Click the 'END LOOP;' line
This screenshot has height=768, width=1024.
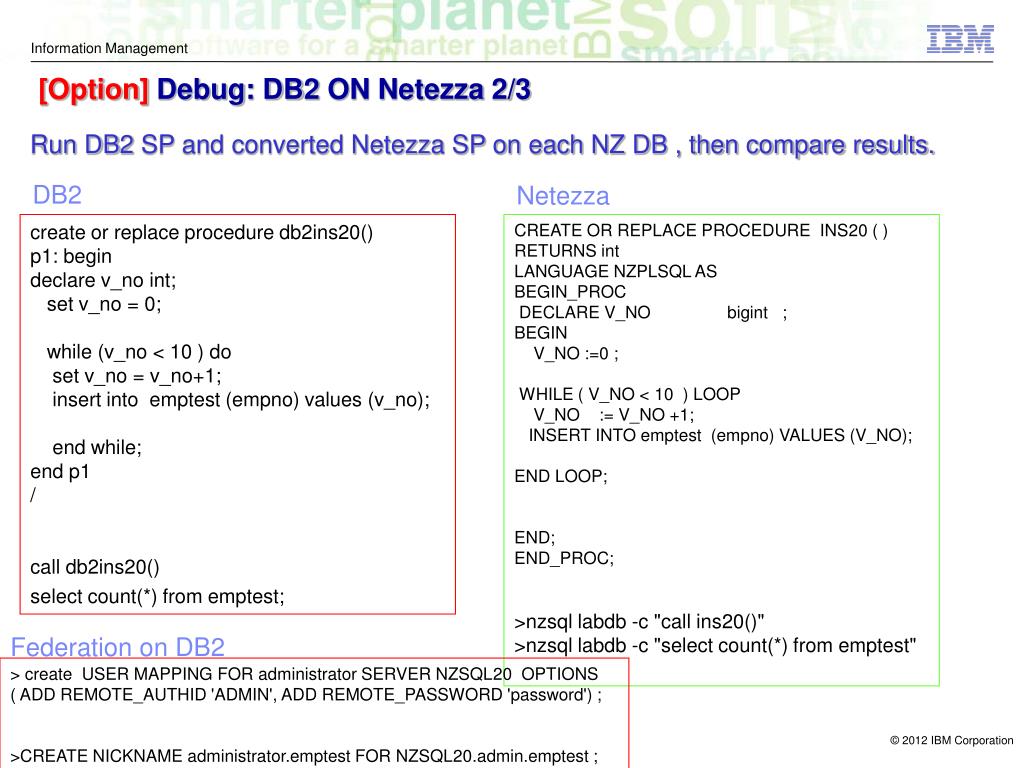point(561,476)
